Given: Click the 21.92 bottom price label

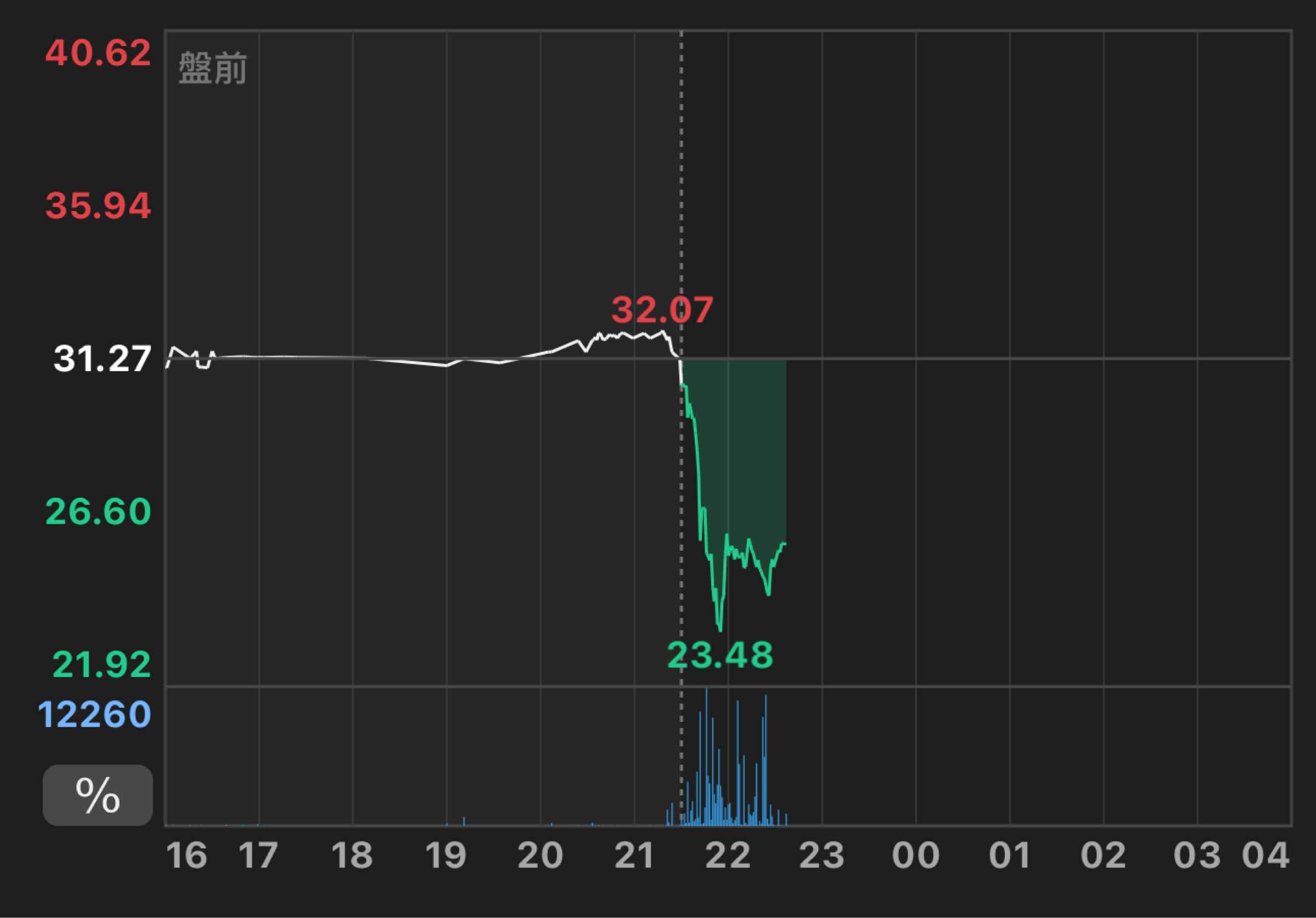Looking at the screenshot, I should (x=101, y=665).
